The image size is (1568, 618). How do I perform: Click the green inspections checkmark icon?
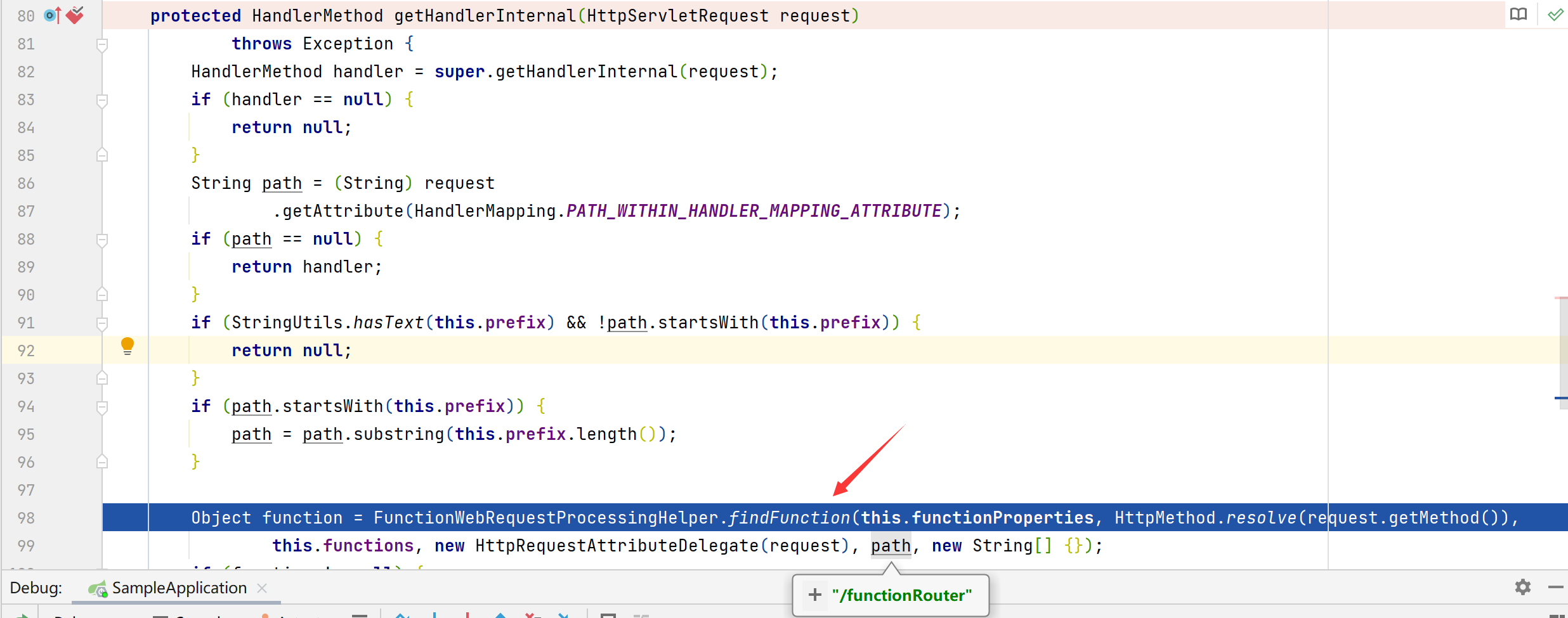1555,15
